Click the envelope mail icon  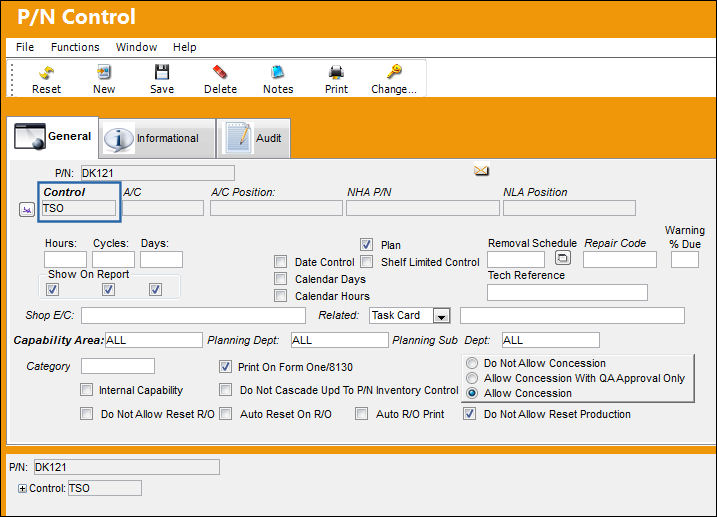(x=481, y=171)
